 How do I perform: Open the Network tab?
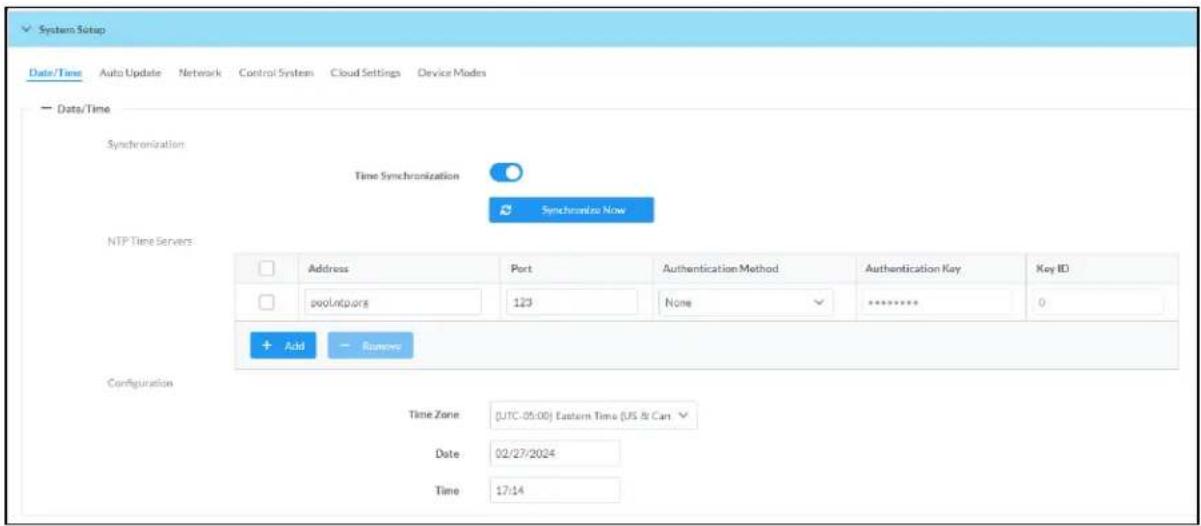pyautogui.click(x=199, y=73)
